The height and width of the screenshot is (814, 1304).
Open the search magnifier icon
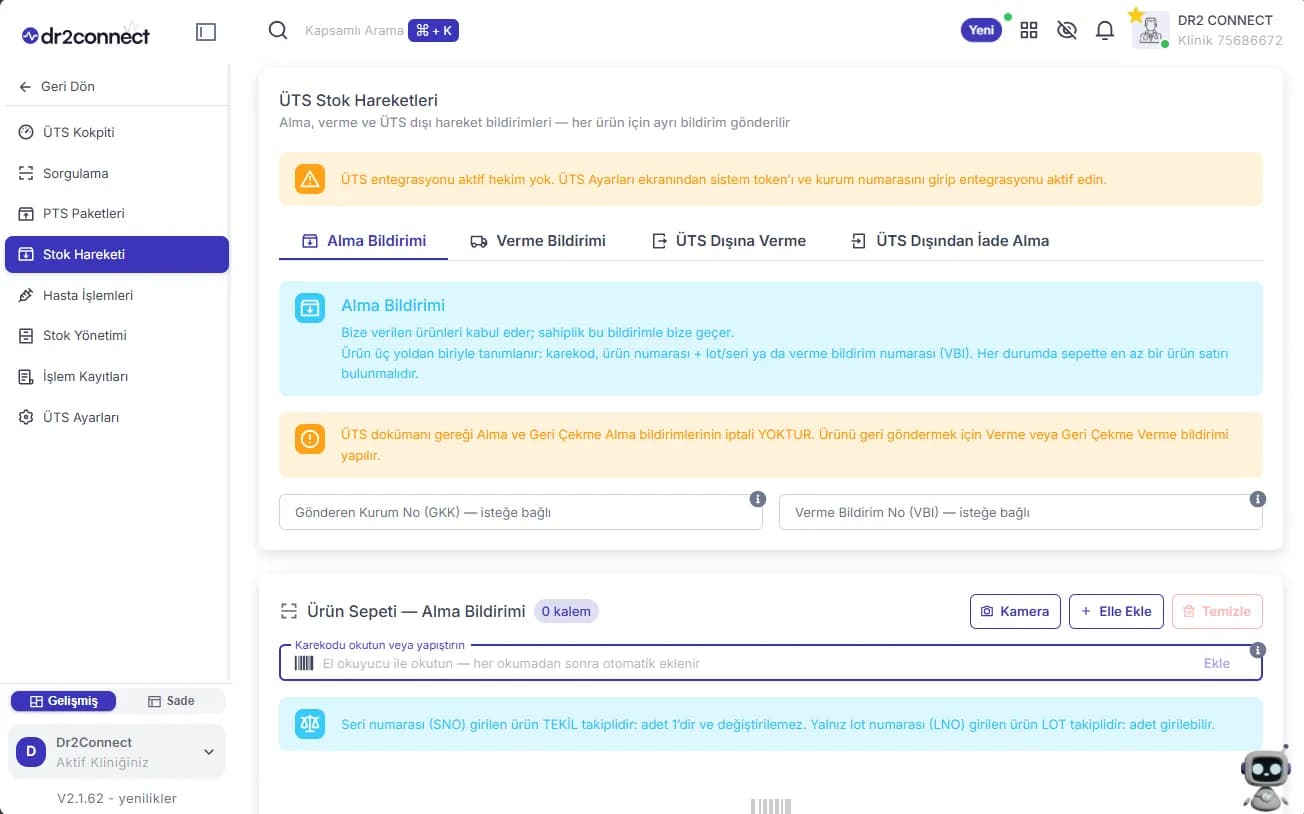click(278, 30)
